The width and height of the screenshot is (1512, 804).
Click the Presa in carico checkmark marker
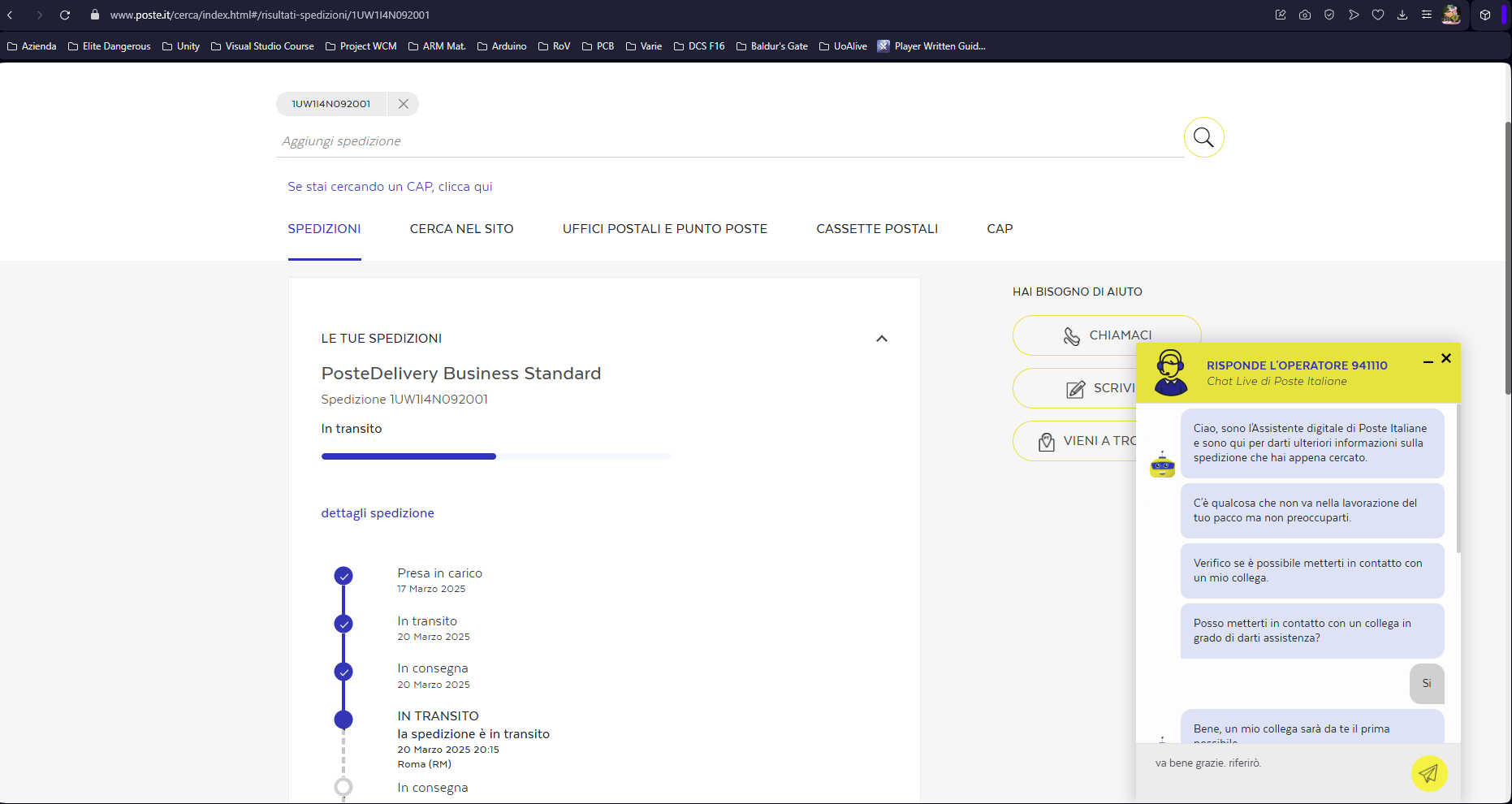pyautogui.click(x=343, y=576)
